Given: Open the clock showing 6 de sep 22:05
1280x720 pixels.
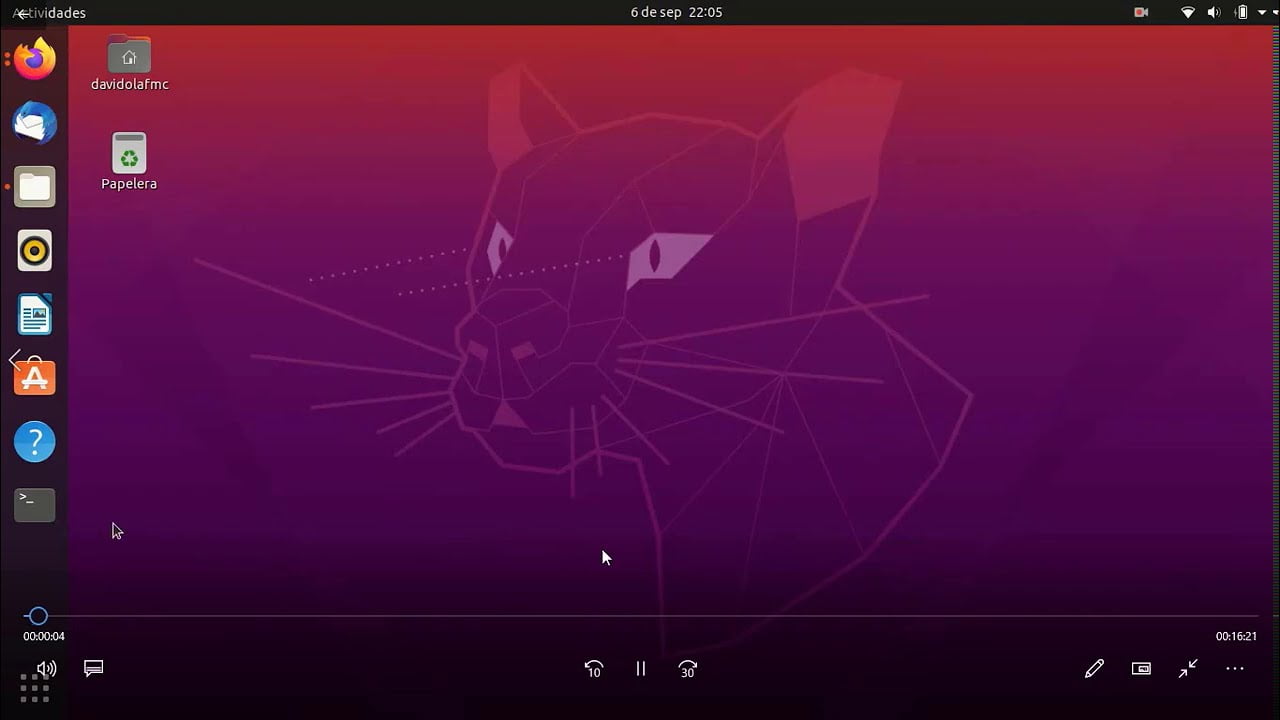Looking at the screenshot, I should click(x=676, y=13).
